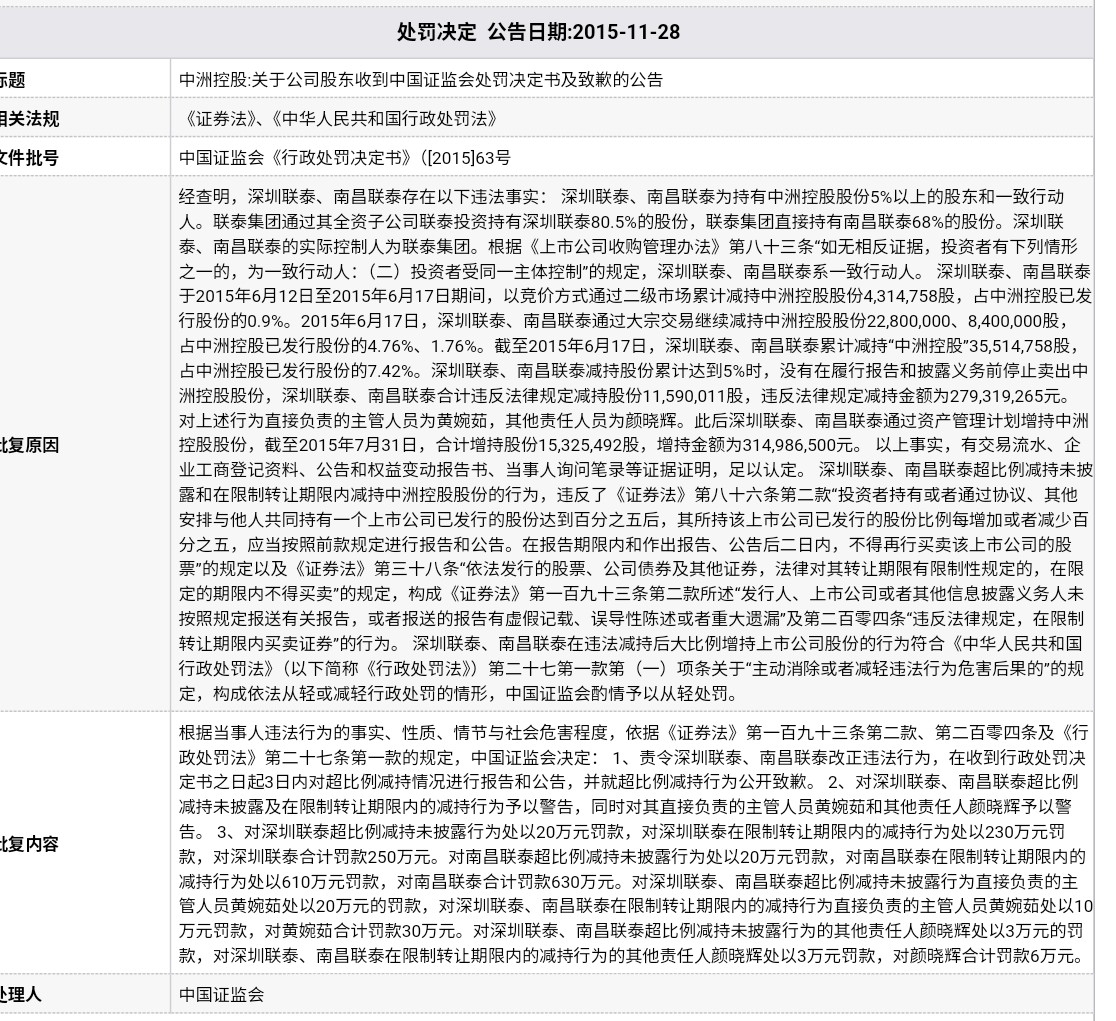Click the paragraph beginning '根据当事人违法行为的事实、性质'
This screenshot has width=1116, height=1021.
coord(636,844)
